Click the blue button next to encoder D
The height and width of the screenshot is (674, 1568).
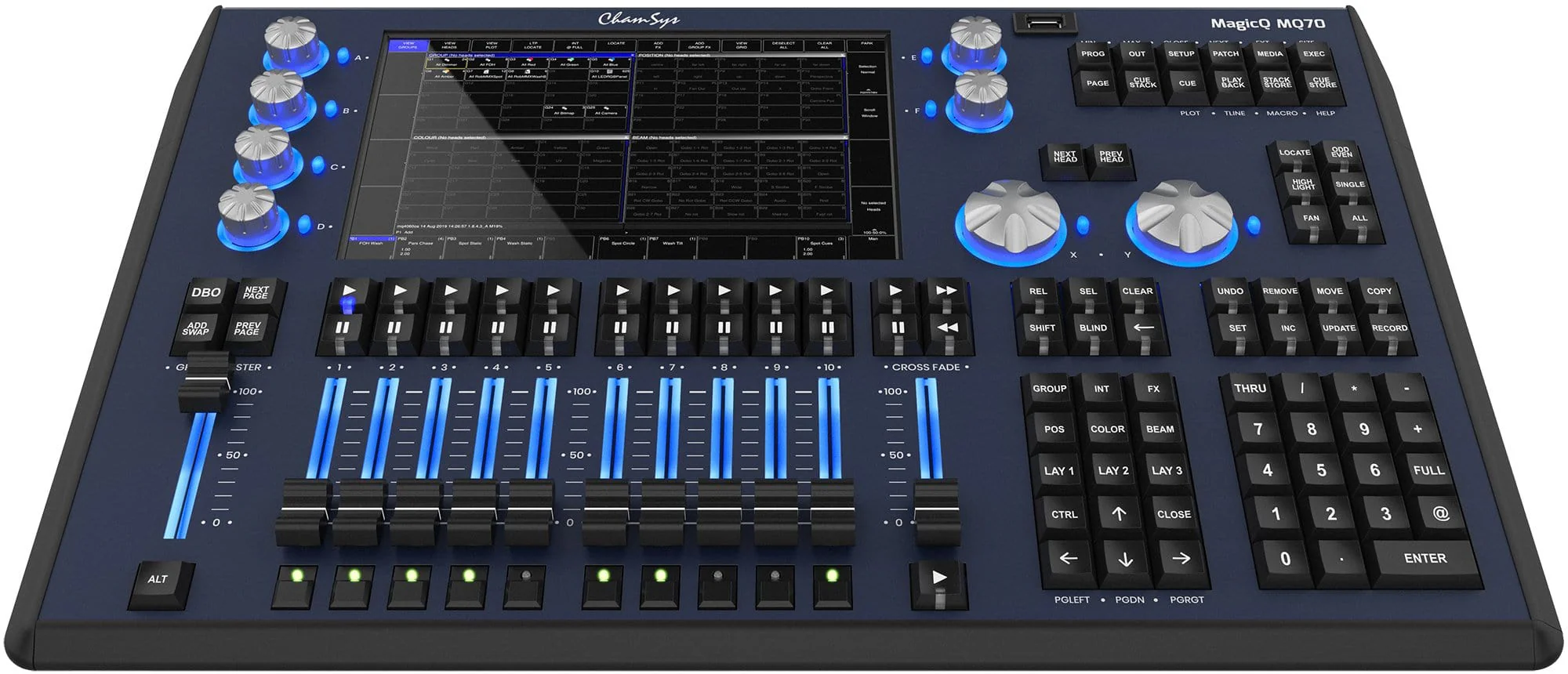click(x=303, y=225)
